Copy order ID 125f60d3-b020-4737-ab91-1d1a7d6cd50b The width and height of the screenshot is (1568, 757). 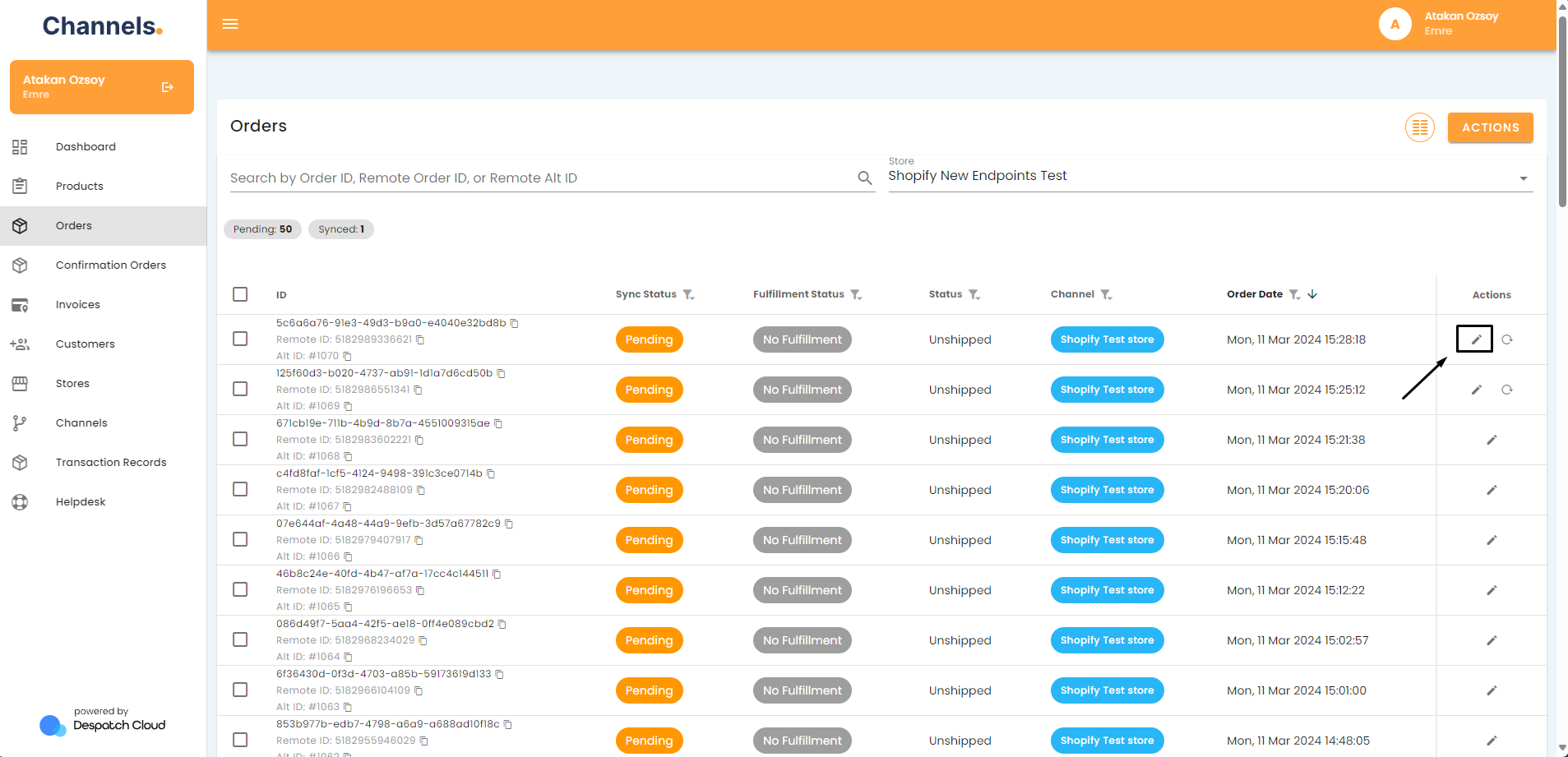501,373
